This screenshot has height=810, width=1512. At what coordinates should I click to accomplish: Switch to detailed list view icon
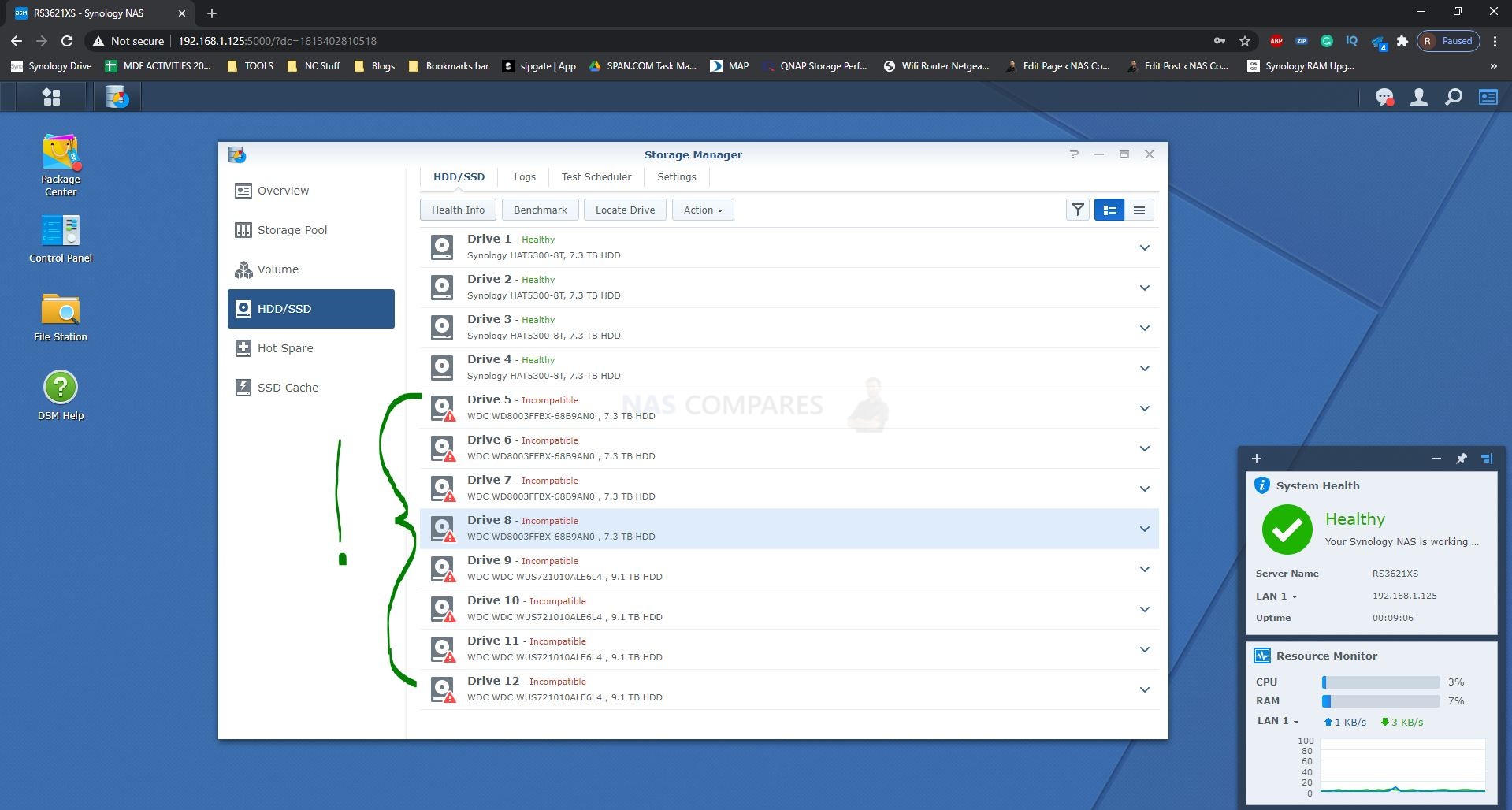tap(1109, 210)
